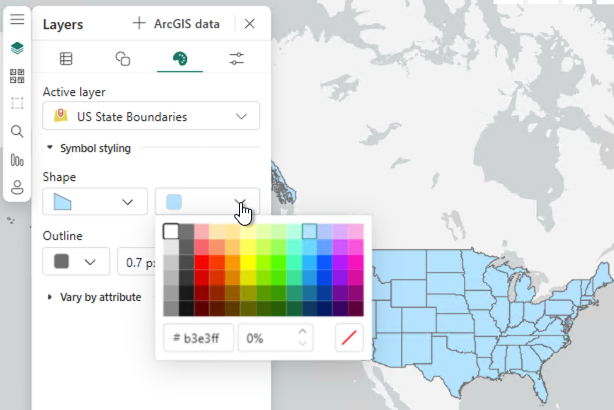614x410 pixels.
Task: Switch to the overlapping shapes tab
Action: pos(122,58)
